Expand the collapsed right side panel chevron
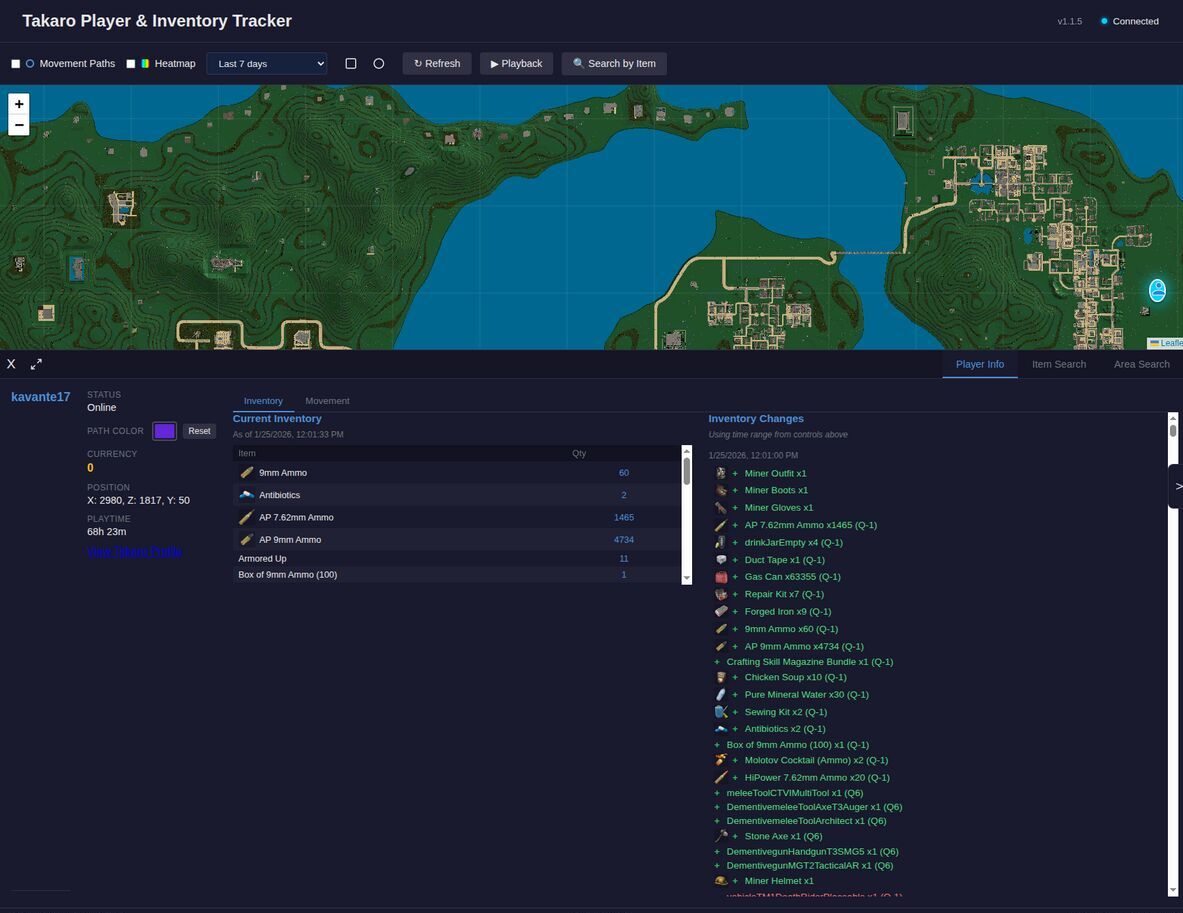 click(1178, 486)
